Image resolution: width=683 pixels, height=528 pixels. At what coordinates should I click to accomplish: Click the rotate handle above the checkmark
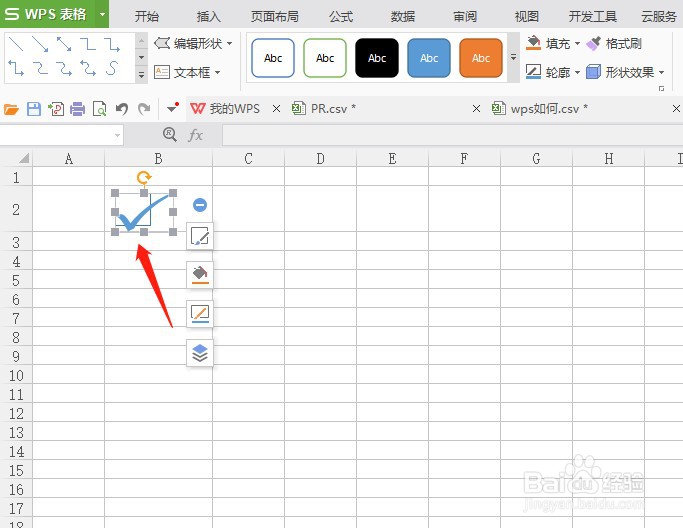[144, 177]
